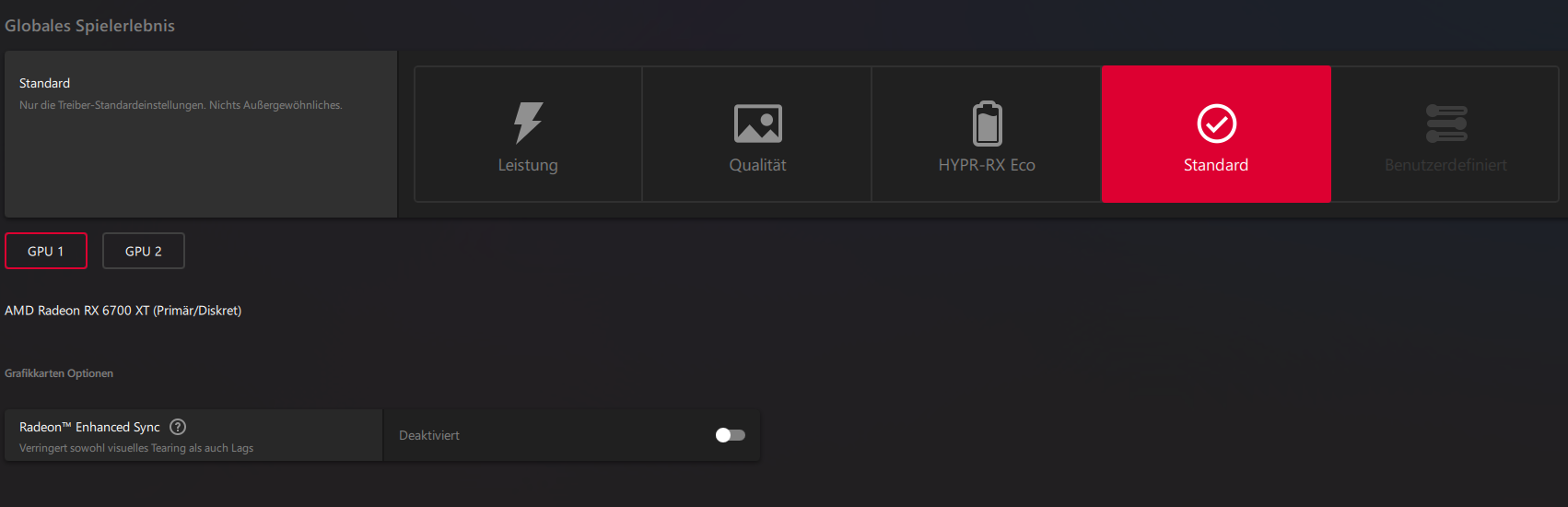Open the Radeon Enhanced Sync help question mark
1568x507 pixels.
coord(178,427)
